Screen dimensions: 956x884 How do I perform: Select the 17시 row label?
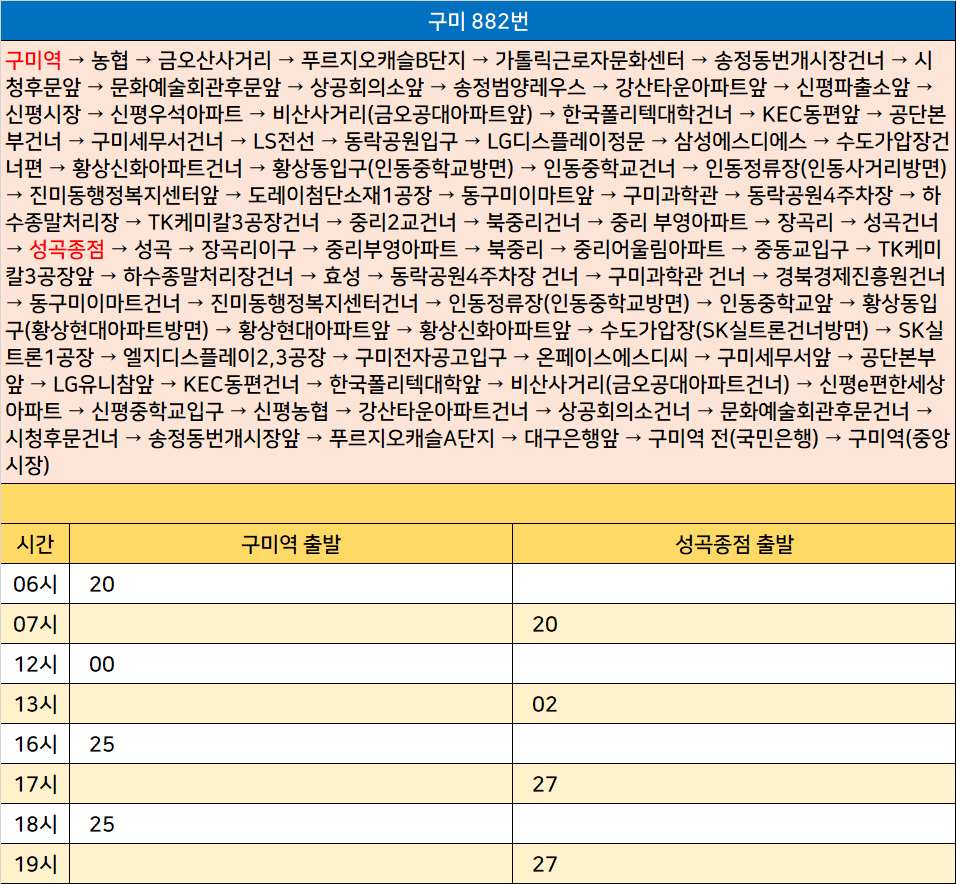(x=35, y=784)
